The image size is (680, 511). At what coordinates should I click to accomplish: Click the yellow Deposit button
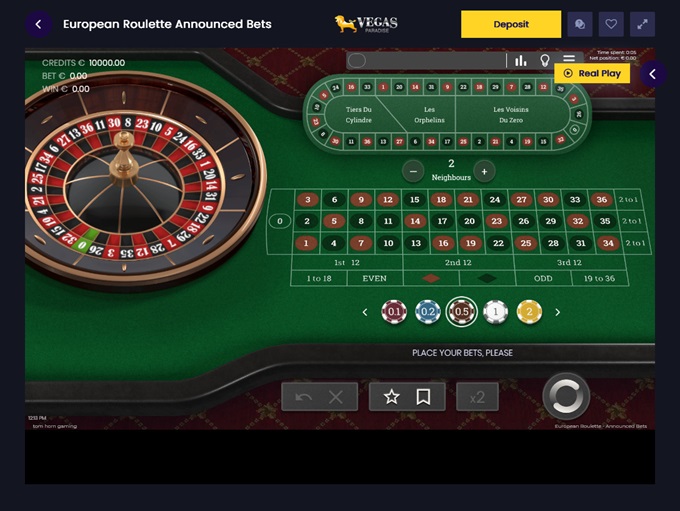point(511,24)
